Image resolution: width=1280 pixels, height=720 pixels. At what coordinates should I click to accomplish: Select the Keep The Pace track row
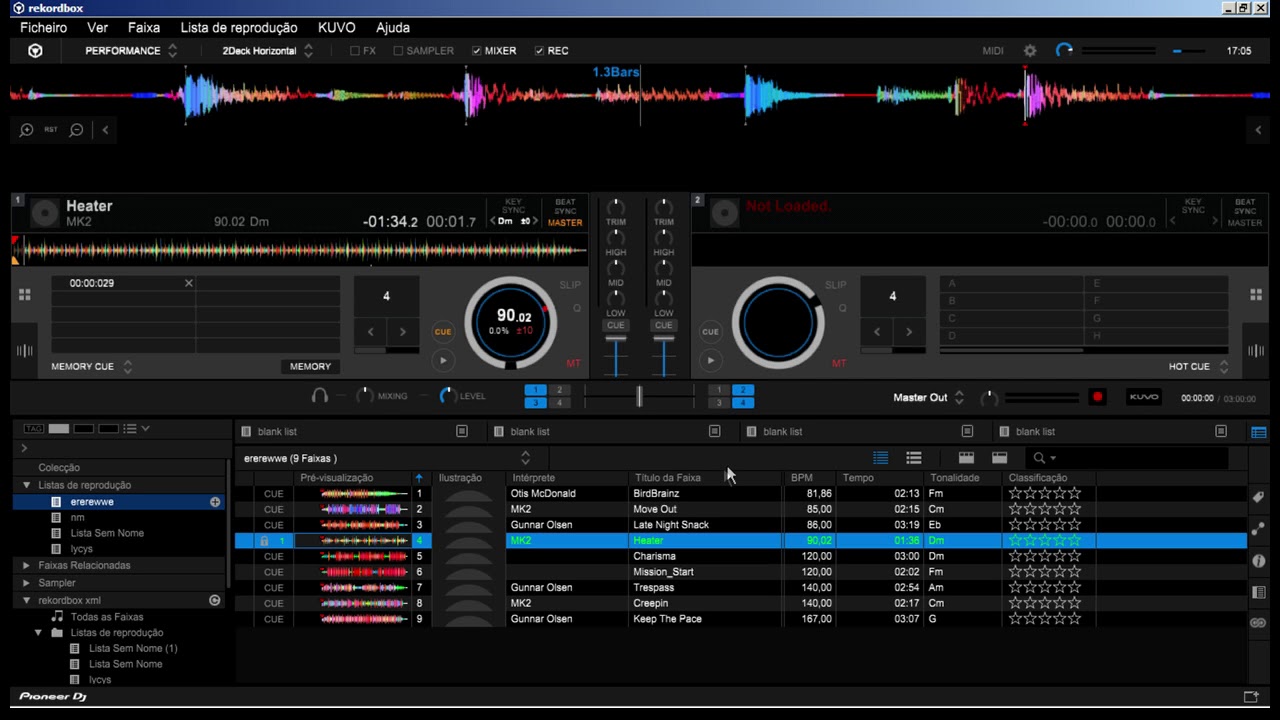point(741,619)
